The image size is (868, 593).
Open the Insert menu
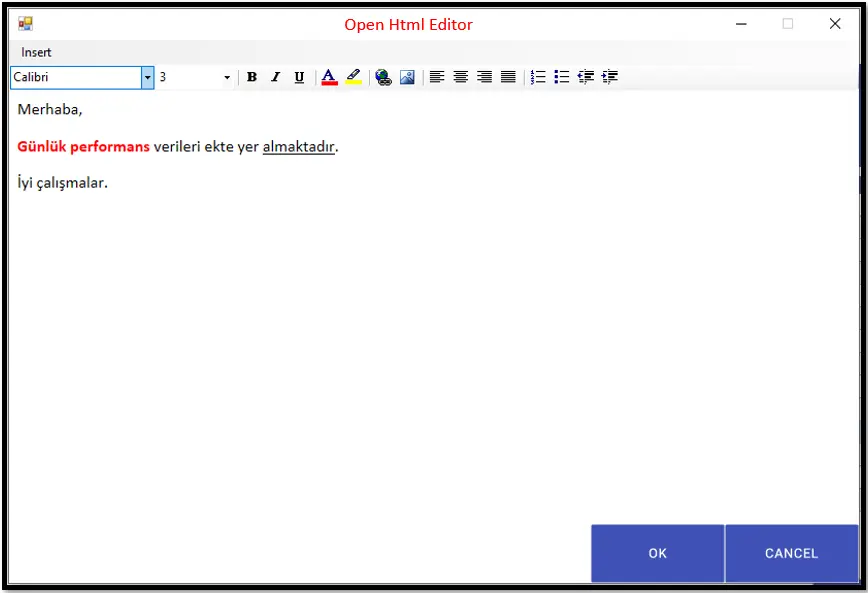(36, 52)
